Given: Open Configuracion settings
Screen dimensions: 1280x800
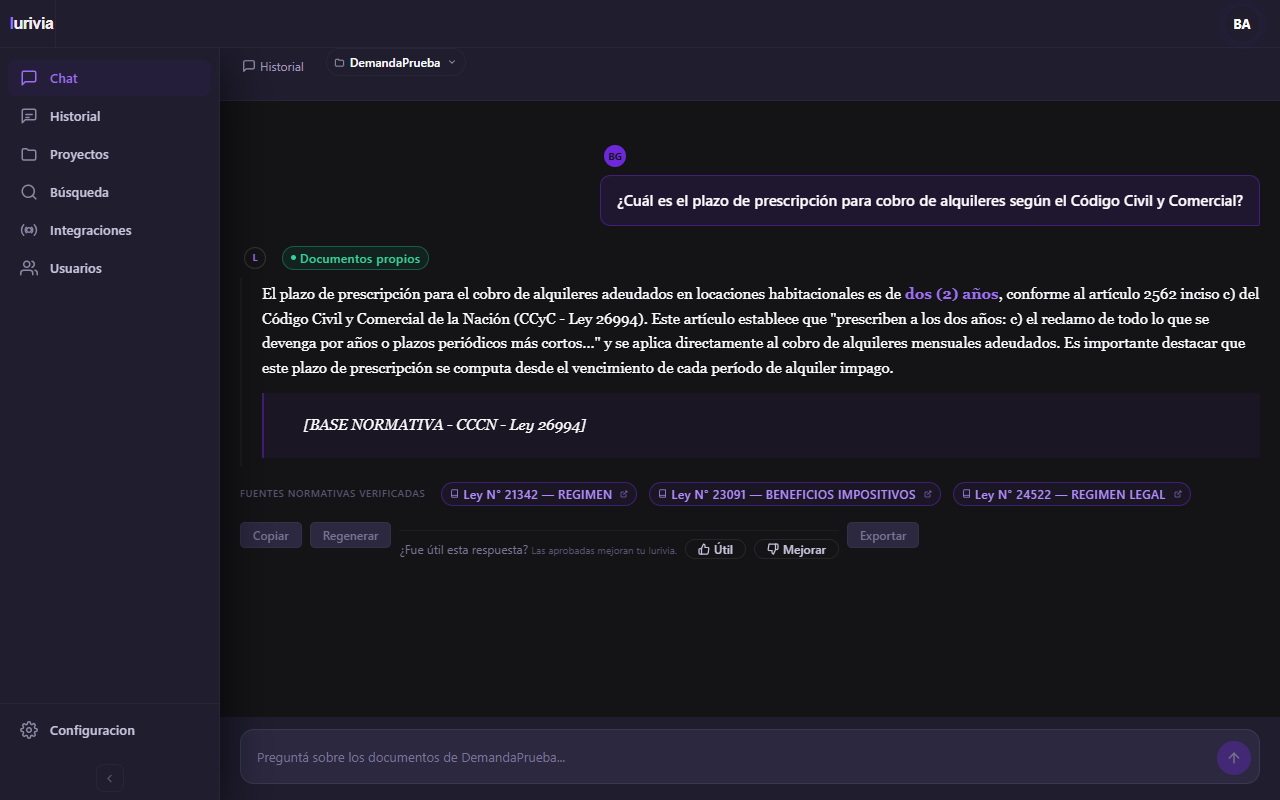Looking at the screenshot, I should pyautogui.click(x=110, y=730).
